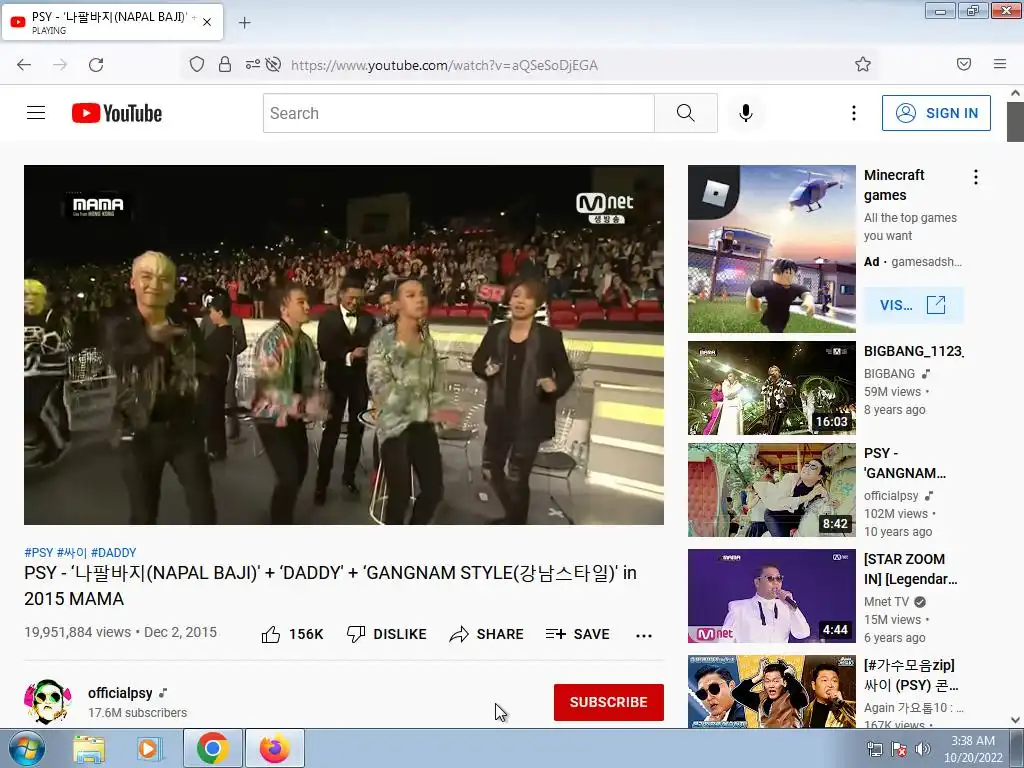Viewport: 1024px width, 768px height.
Task: Open the 가수모음zip PSY thumbnail
Action: 771,691
